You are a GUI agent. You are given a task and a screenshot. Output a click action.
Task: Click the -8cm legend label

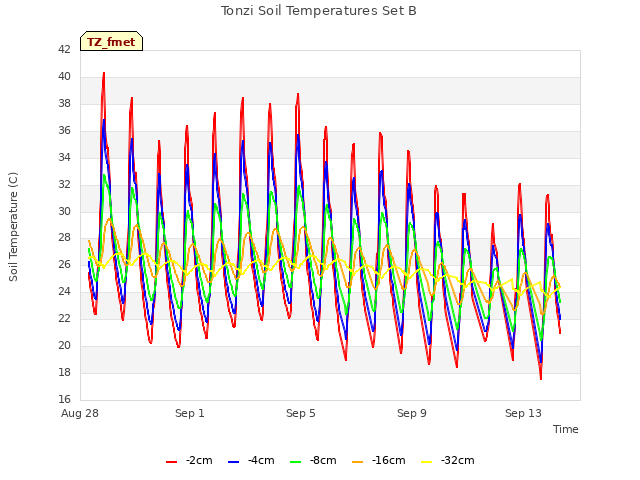(x=323, y=460)
